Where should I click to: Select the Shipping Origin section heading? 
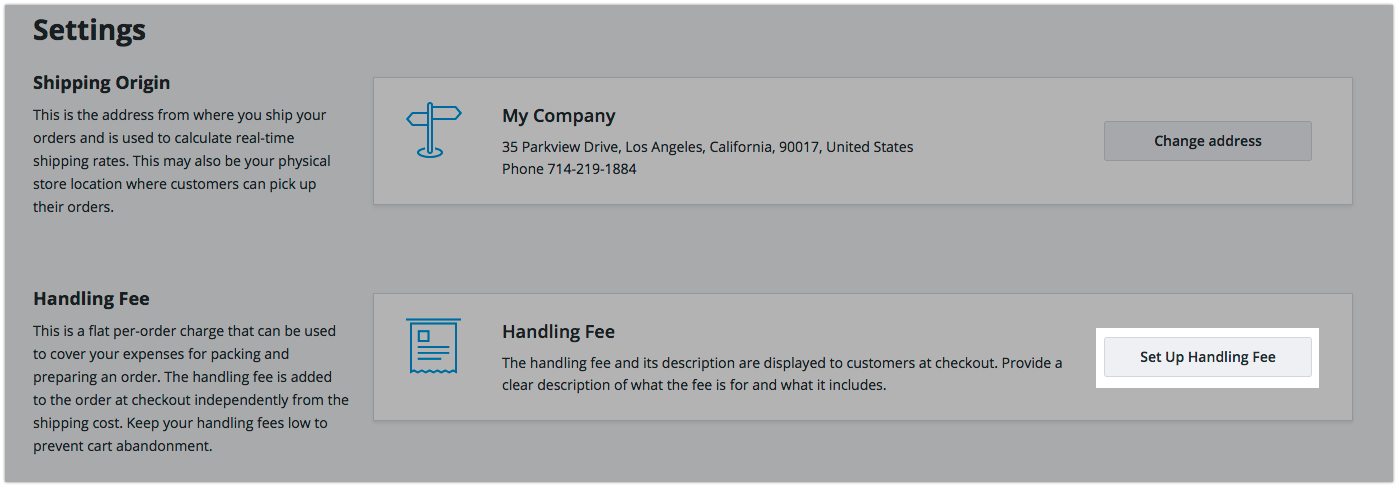point(101,82)
